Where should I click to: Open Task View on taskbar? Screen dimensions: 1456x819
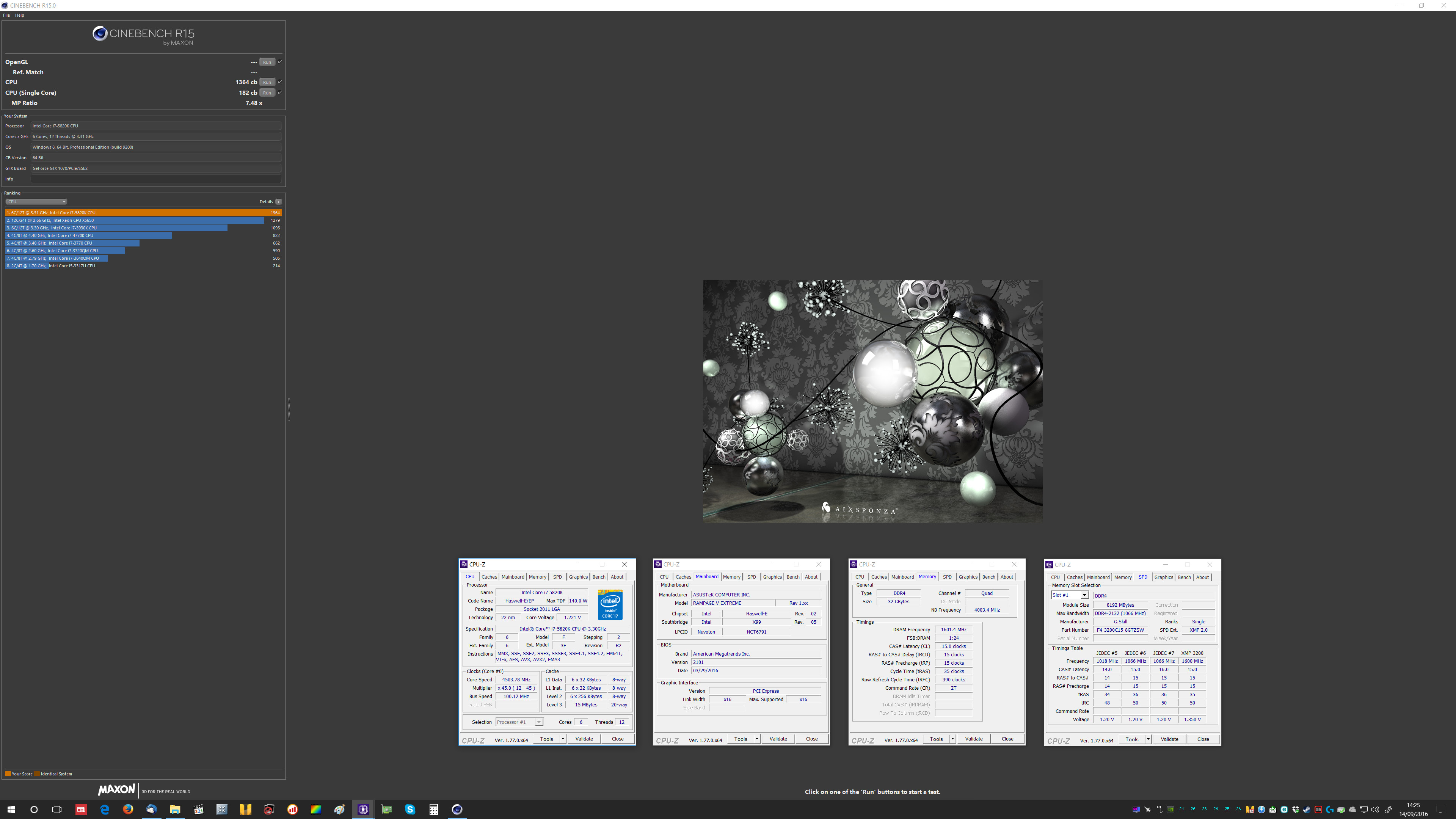point(56,810)
